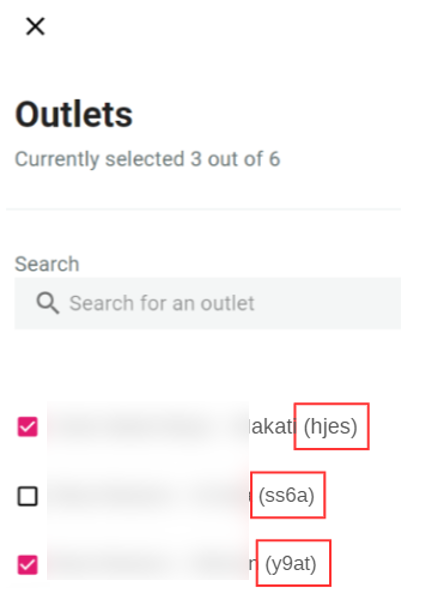Screen dimensions: 444x600
Task: Click the pink checkmark on the hjes row
Action: click(x=28, y=427)
